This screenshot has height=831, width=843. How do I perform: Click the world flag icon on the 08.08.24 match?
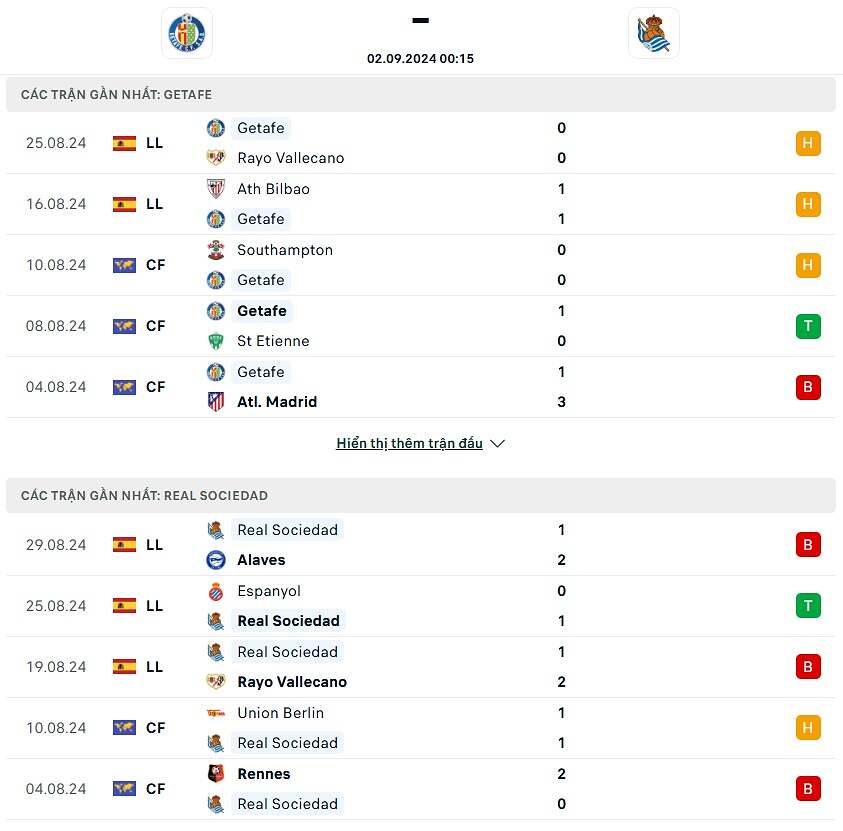point(124,326)
